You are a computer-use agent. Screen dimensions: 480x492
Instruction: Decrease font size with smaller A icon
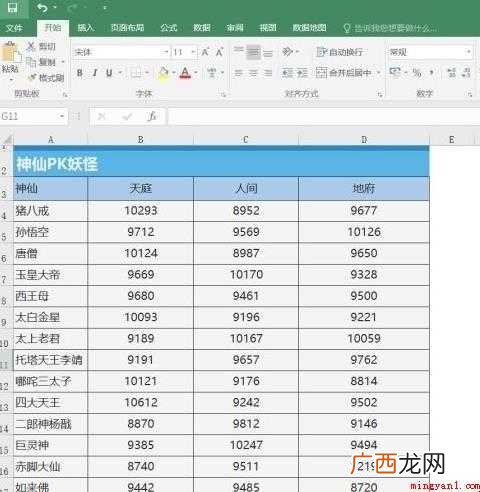219,52
